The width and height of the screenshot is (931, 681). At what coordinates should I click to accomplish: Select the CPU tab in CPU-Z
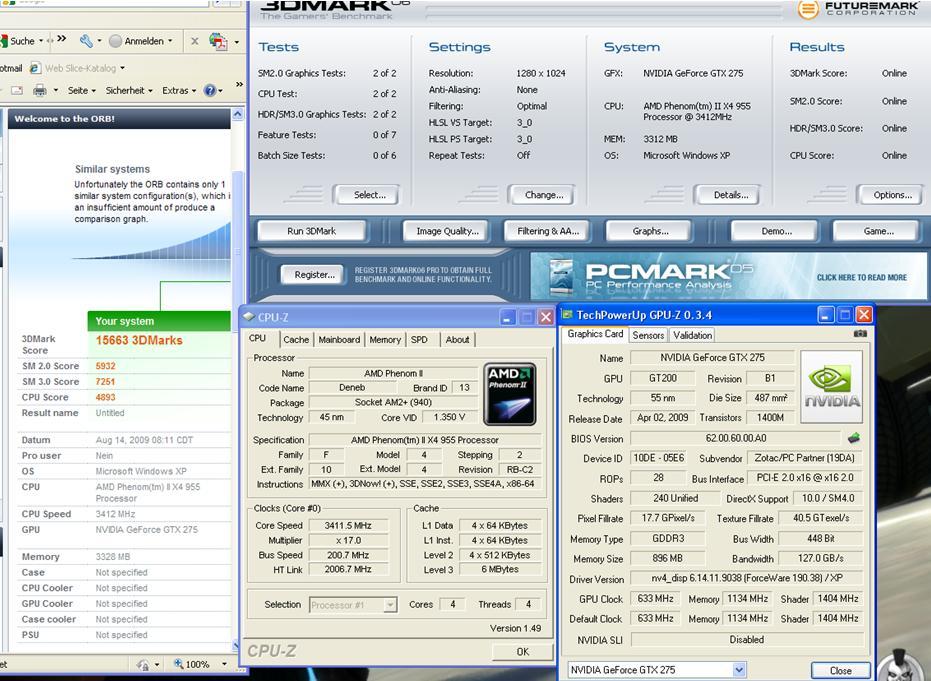[x=258, y=338]
